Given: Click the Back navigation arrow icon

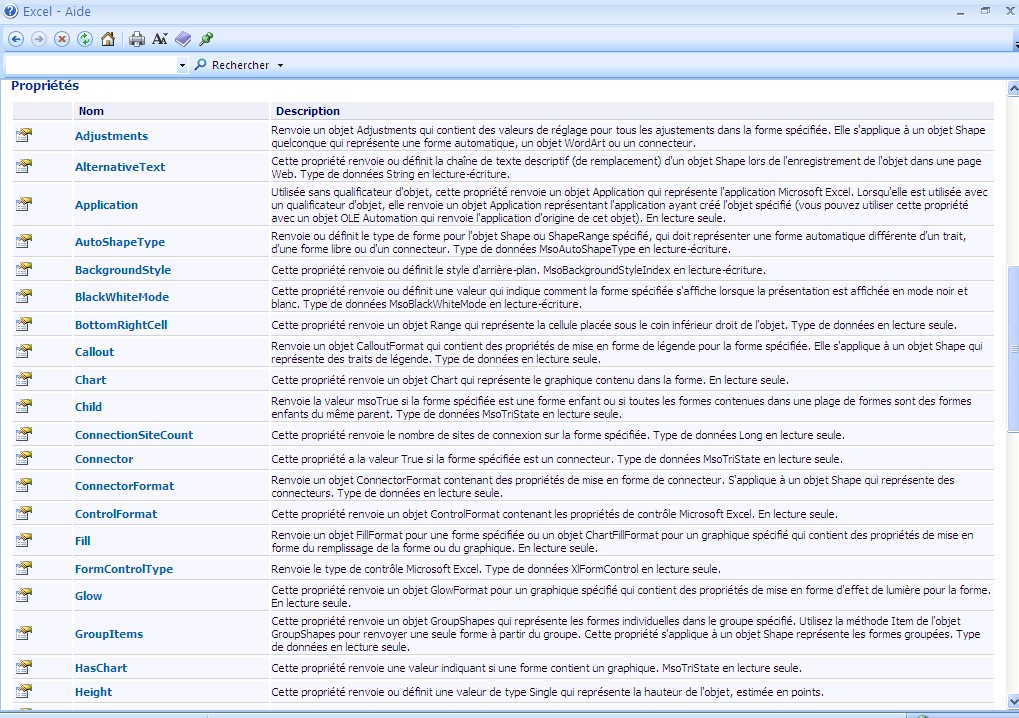Looking at the screenshot, I should pos(16,39).
